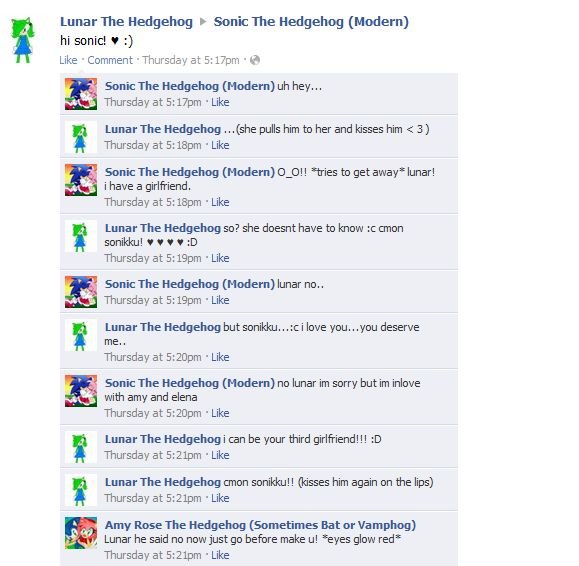Like the original "hi sonic!" post
Viewport: 579px width, 566px height.
point(68,60)
